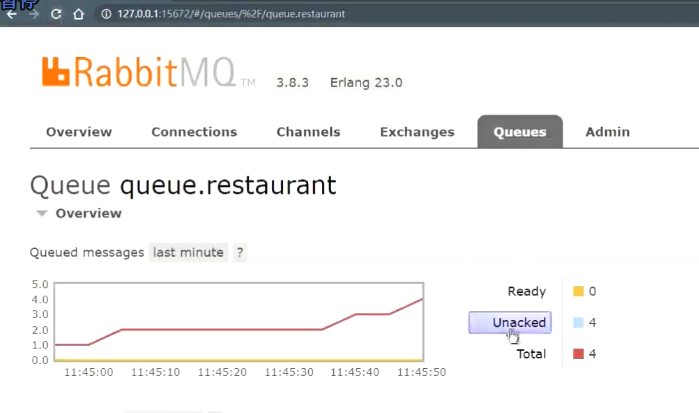
Task: Switch to the Channels tab
Action: click(x=308, y=132)
